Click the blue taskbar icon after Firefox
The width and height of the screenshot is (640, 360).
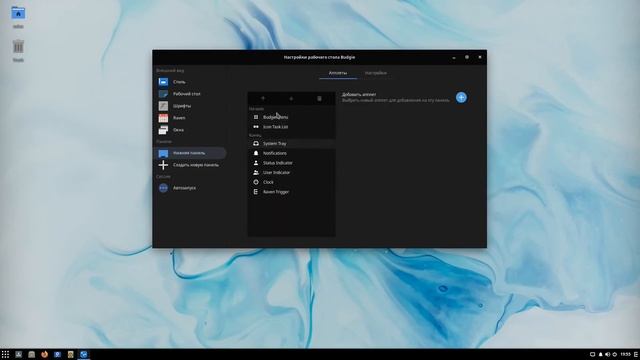(x=58, y=354)
